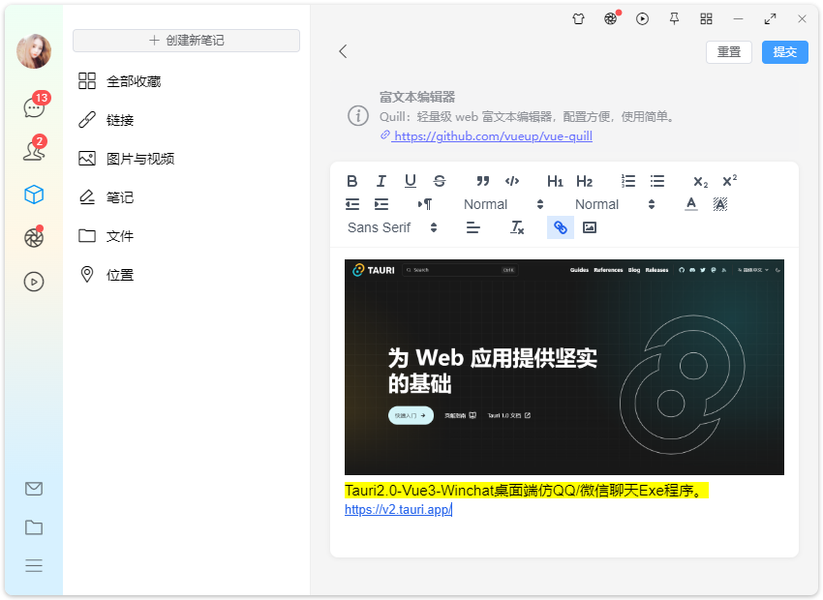Open the vue-quill GitHub link
The width and height of the screenshot is (823, 600).
pyautogui.click(x=492, y=136)
